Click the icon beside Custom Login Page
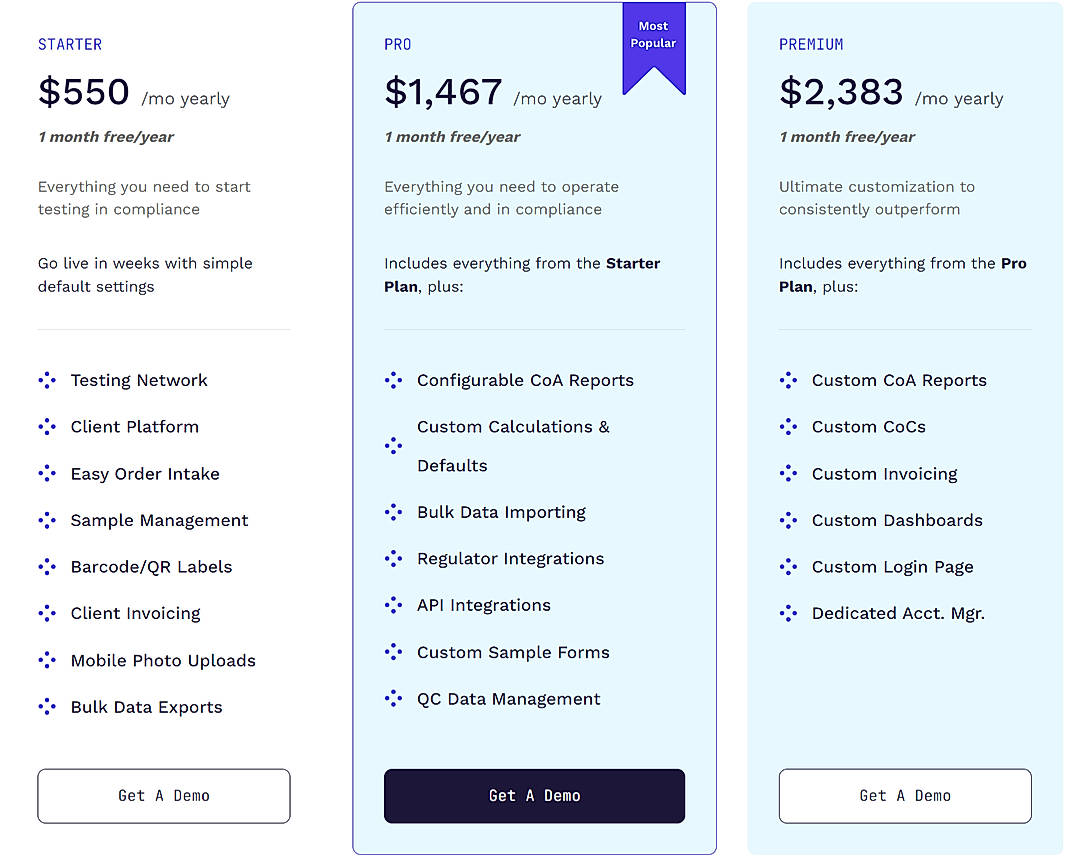Screen dimensions: 1070x862 pos(789,567)
